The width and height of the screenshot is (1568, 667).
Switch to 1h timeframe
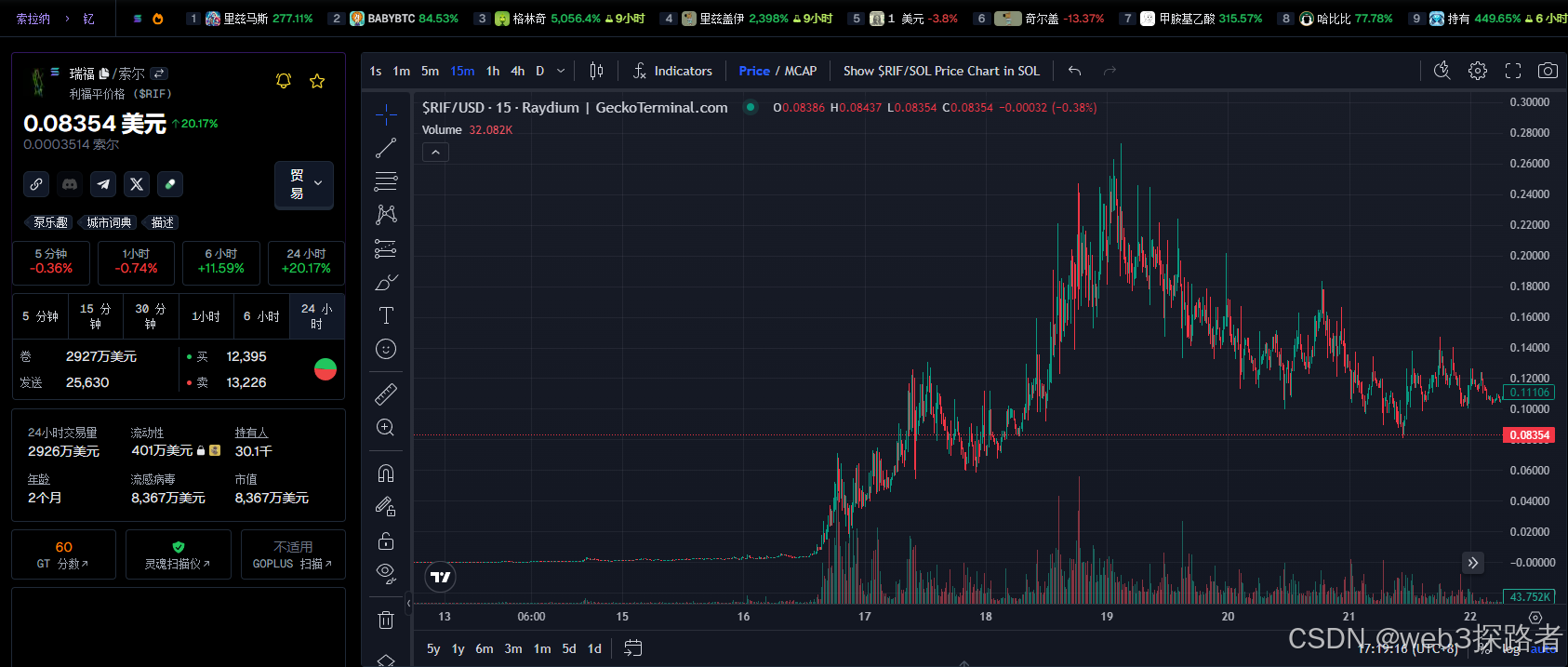click(493, 71)
